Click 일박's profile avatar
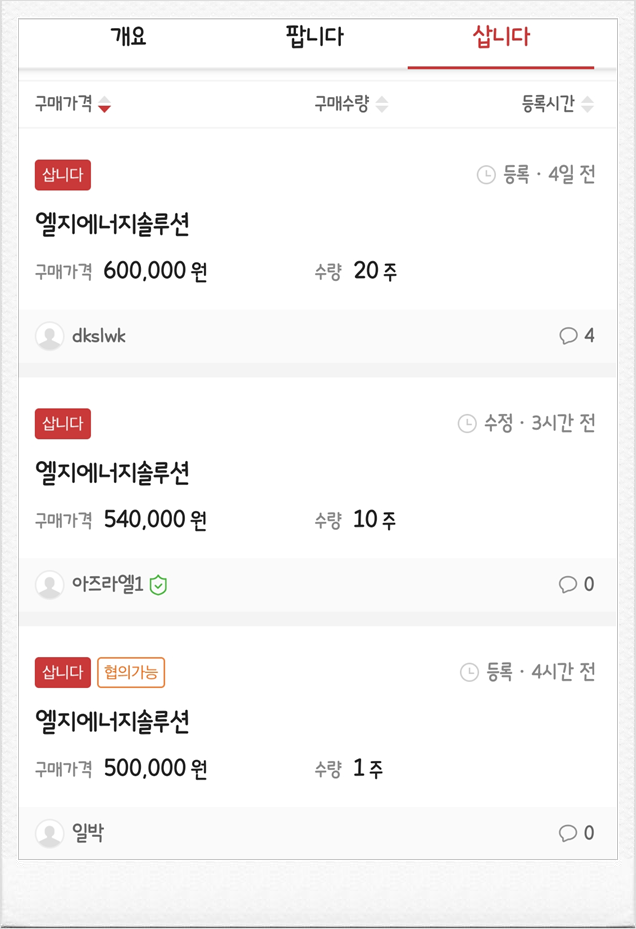Viewport: 636px width, 929px height. (x=50, y=834)
